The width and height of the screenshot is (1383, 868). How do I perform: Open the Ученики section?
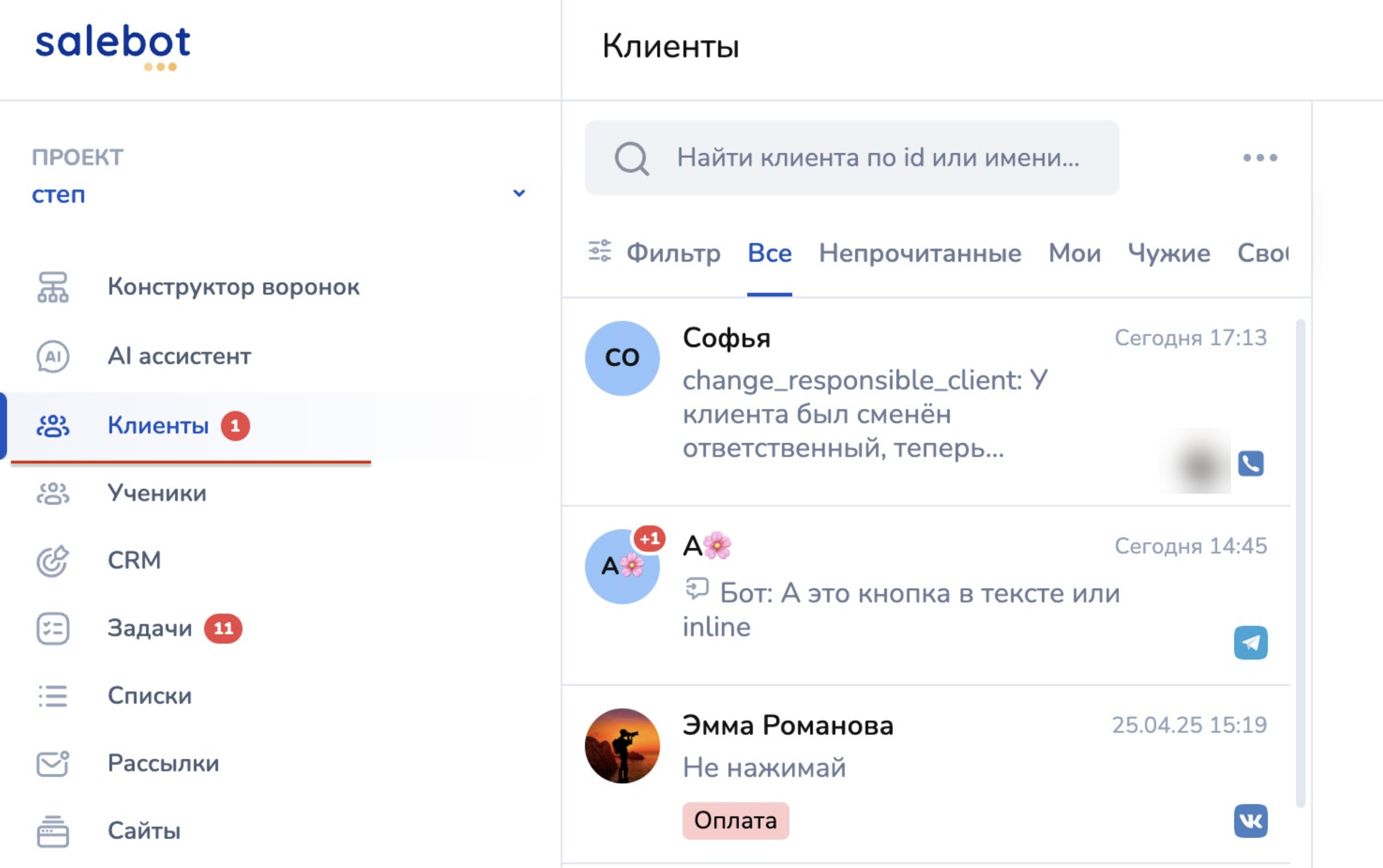click(157, 493)
